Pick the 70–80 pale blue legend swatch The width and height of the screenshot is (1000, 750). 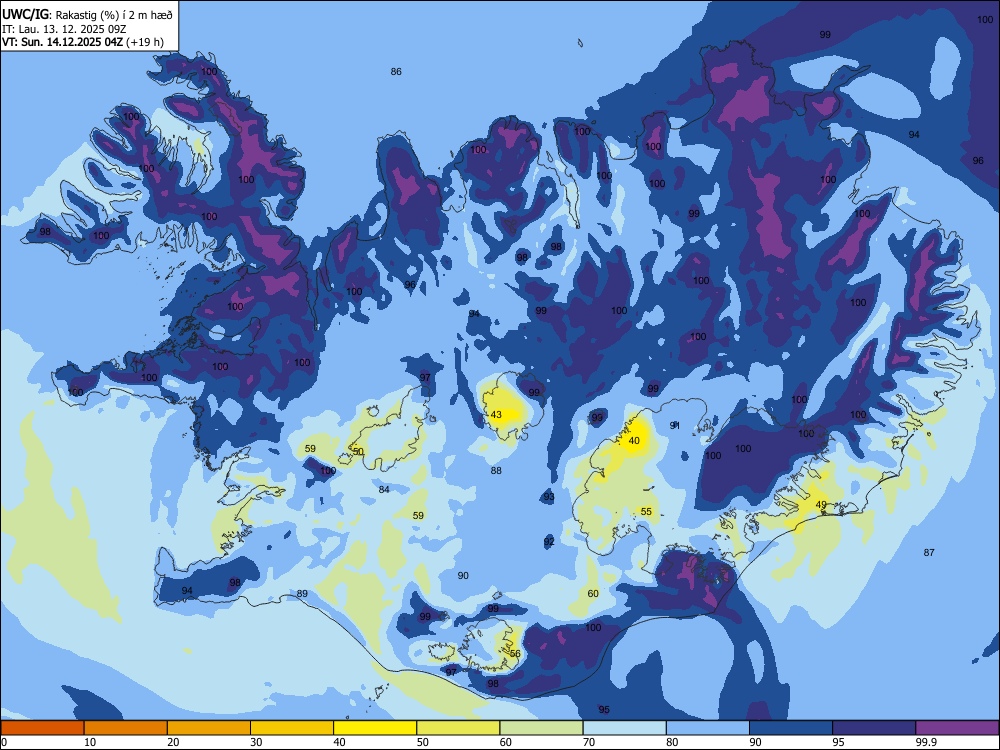pyautogui.click(x=624, y=728)
